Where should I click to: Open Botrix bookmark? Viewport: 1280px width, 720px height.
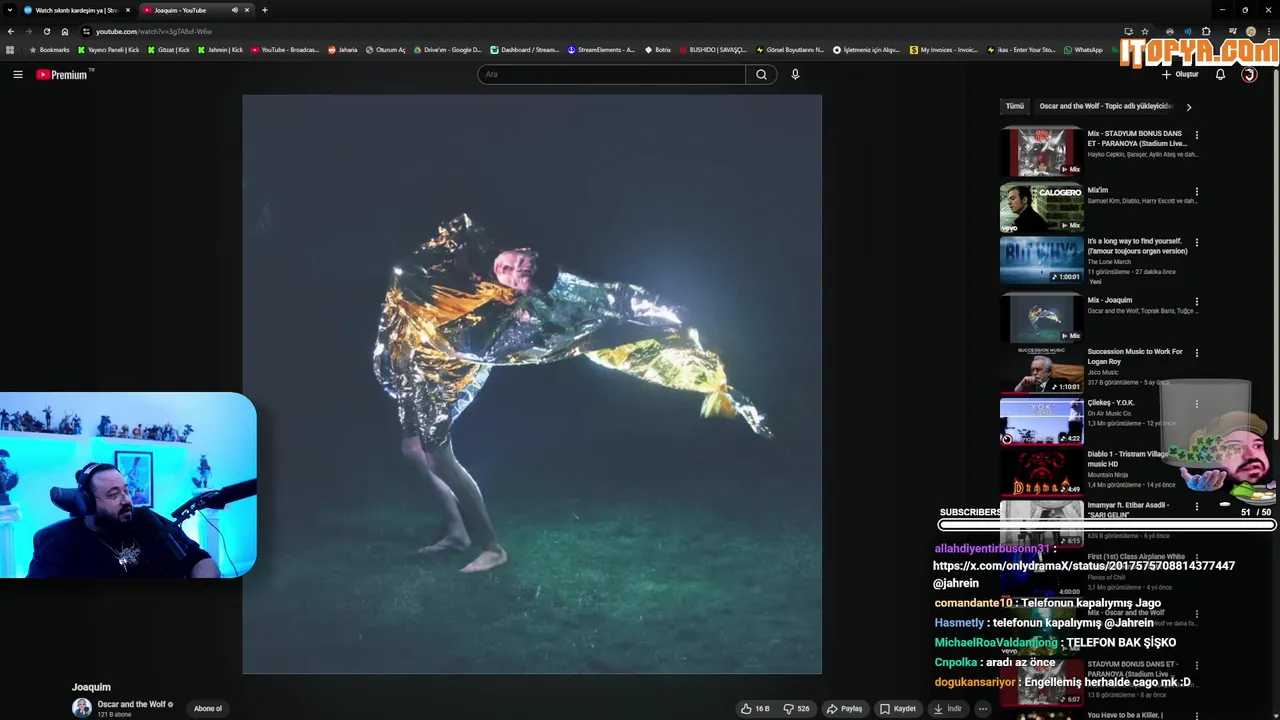658,49
